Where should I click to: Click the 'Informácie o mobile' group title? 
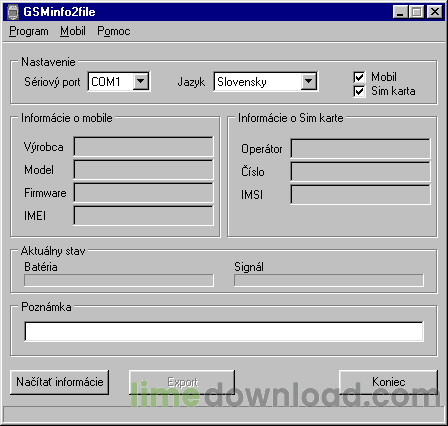tap(67, 118)
